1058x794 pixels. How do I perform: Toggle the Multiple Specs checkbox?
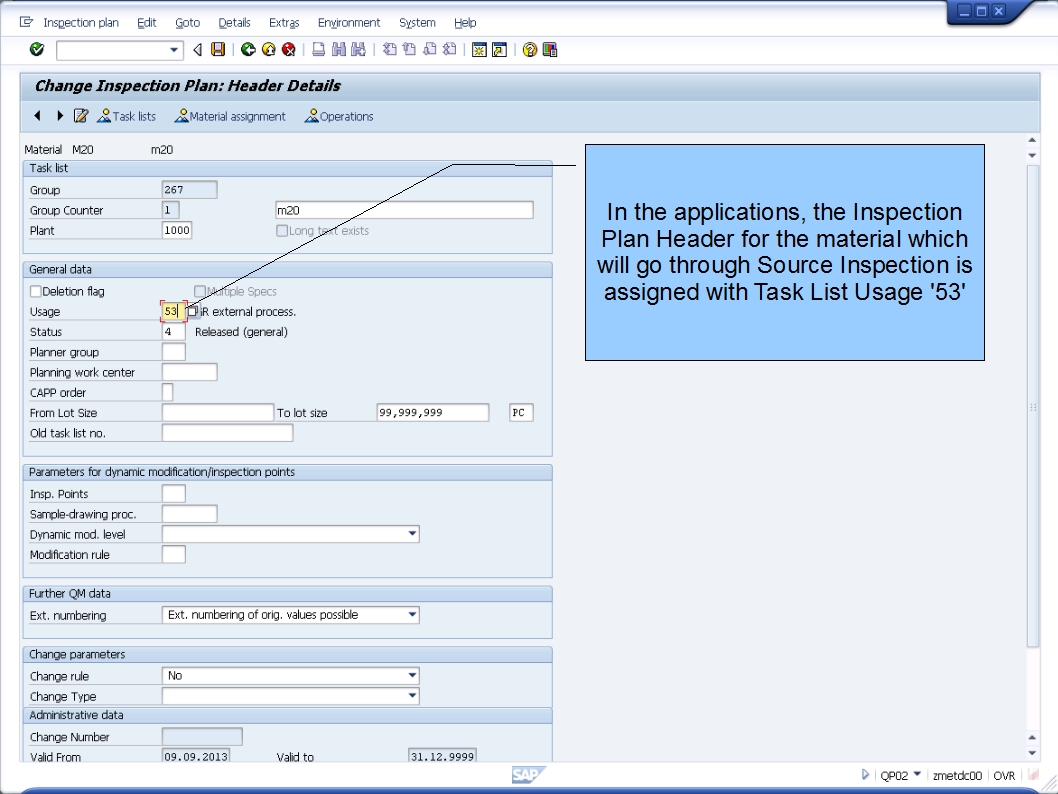pos(200,291)
